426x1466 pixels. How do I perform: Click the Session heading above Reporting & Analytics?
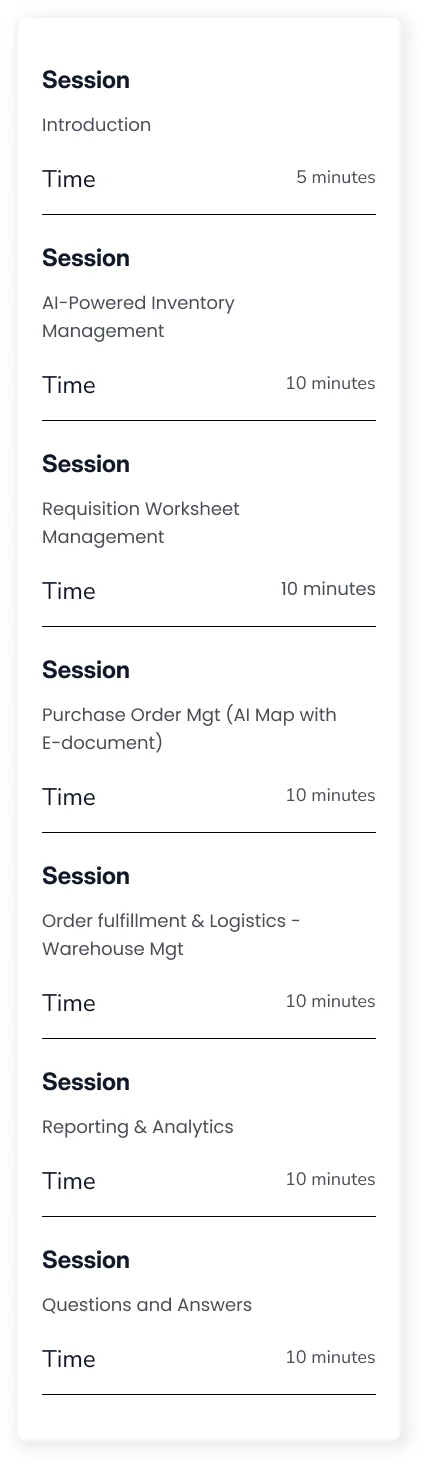point(86,1082)
